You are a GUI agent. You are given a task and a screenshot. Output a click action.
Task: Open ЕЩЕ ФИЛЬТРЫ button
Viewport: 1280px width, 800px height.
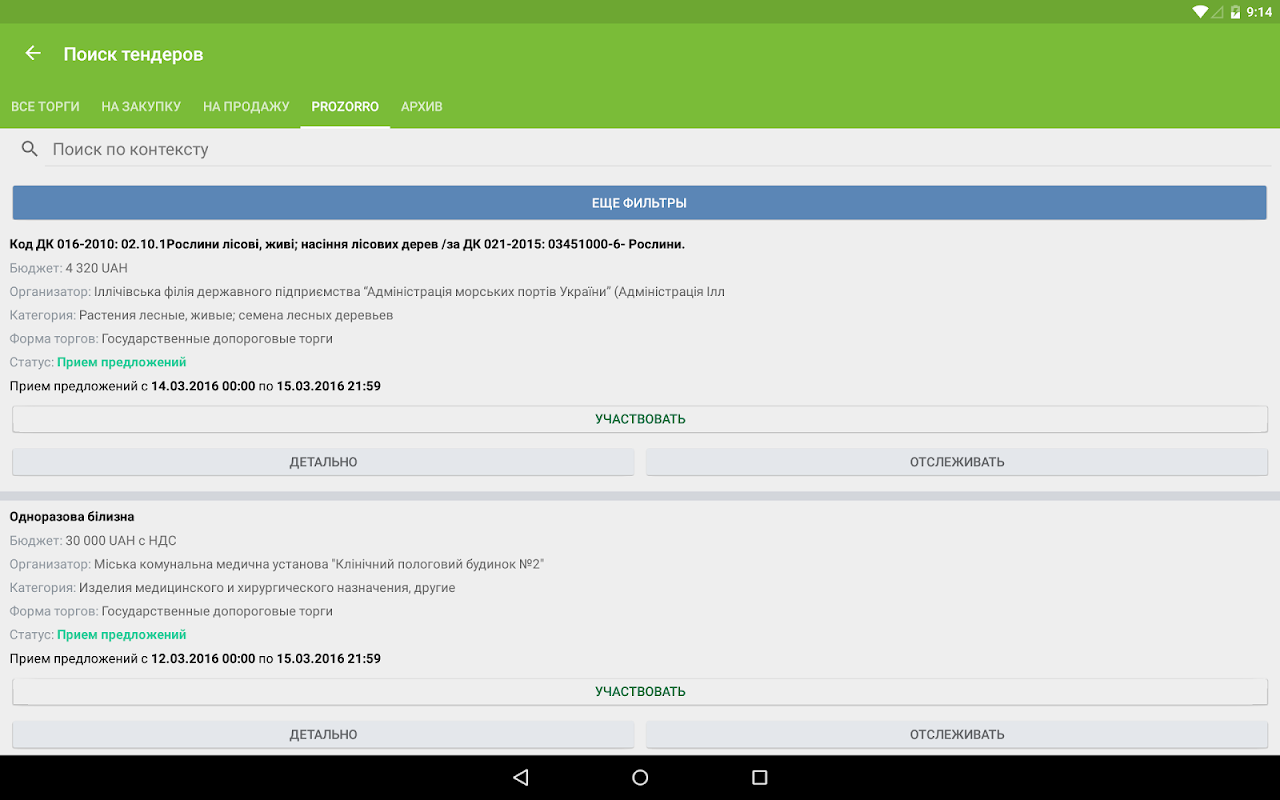[x=640, y=203]
